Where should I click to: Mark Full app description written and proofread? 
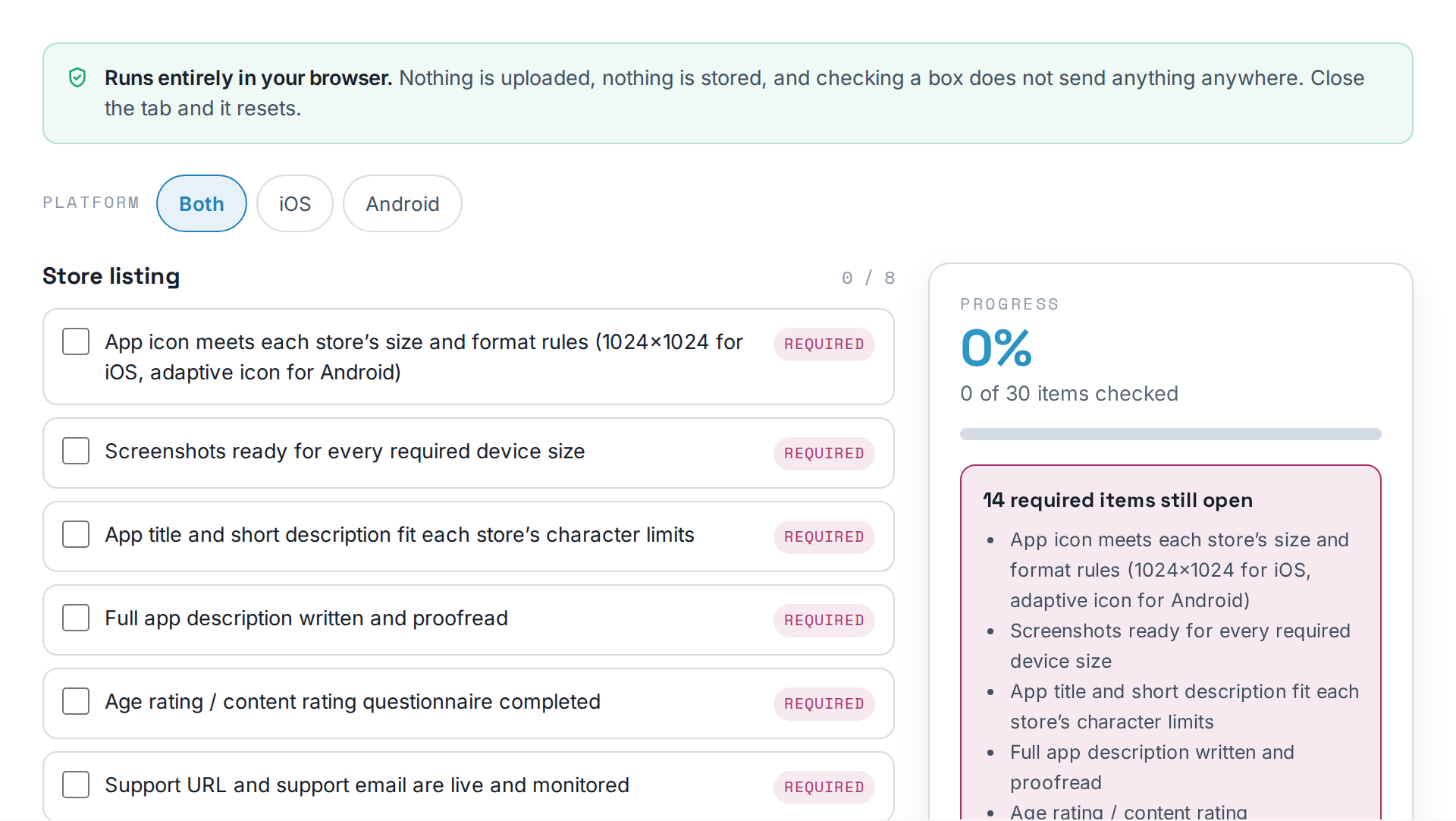click(x=76, y=618)
